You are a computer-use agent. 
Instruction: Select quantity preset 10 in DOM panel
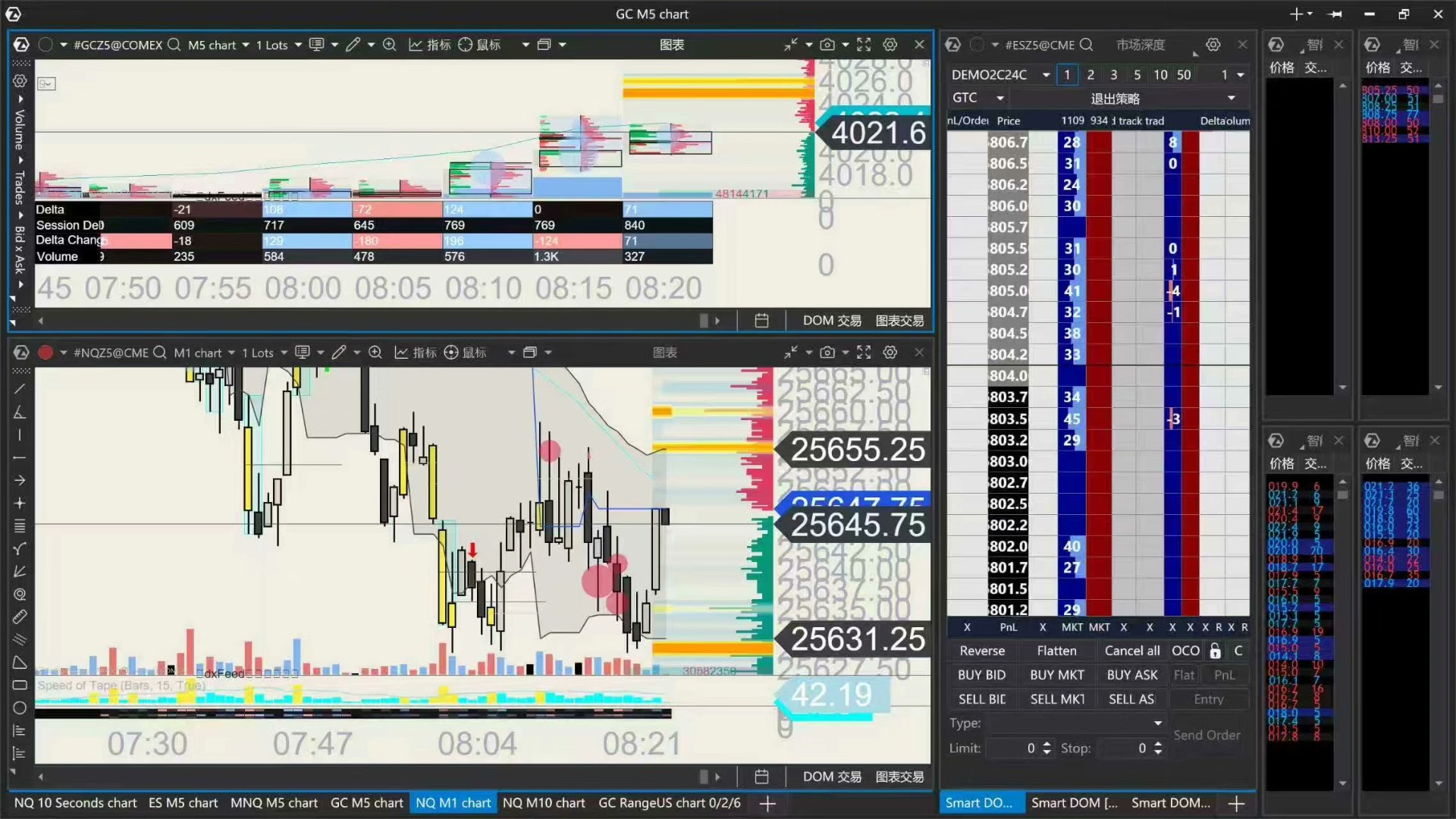coord(1160,74)
